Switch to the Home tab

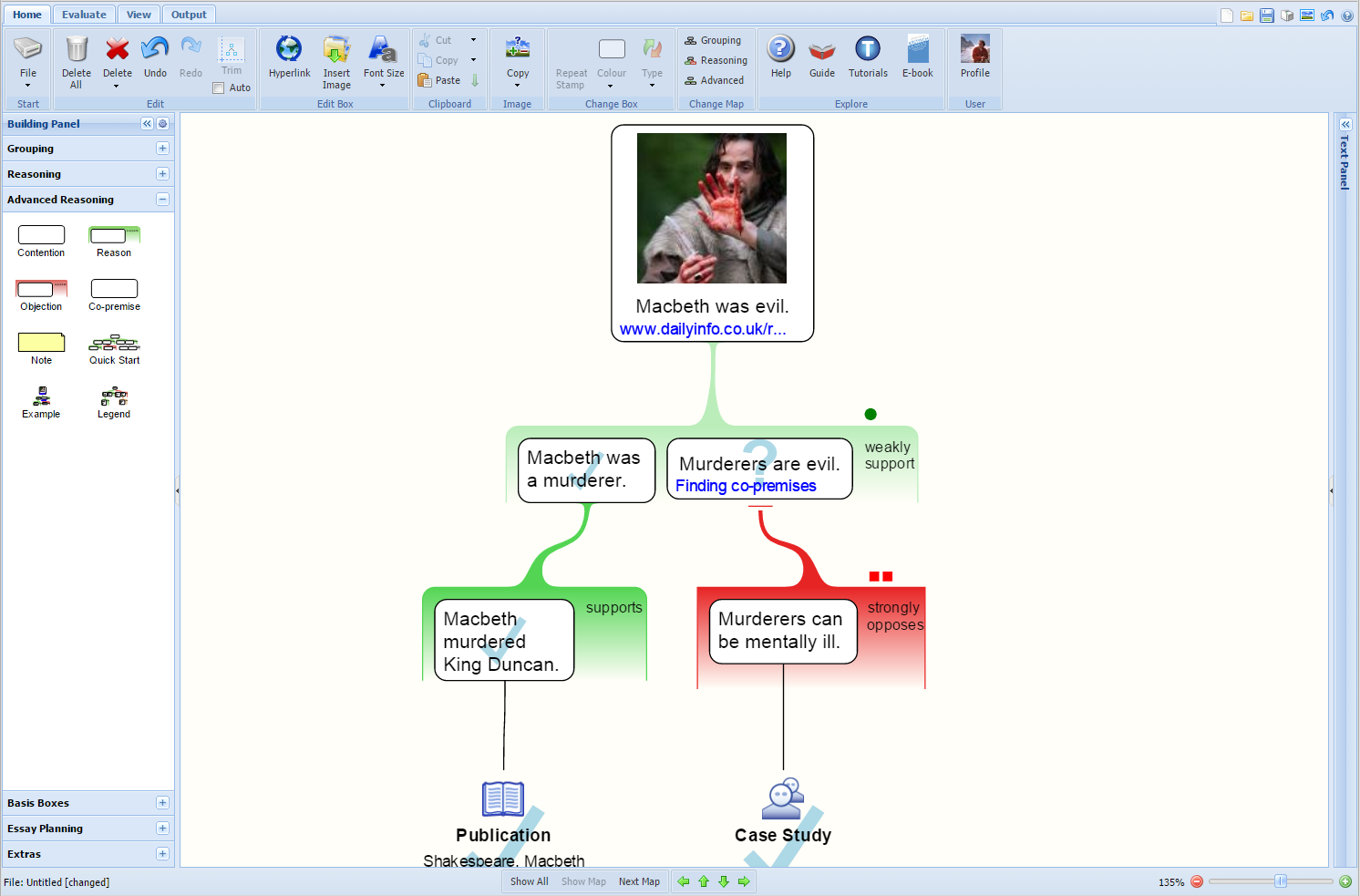pyautogui.click(x=27, y=15)
